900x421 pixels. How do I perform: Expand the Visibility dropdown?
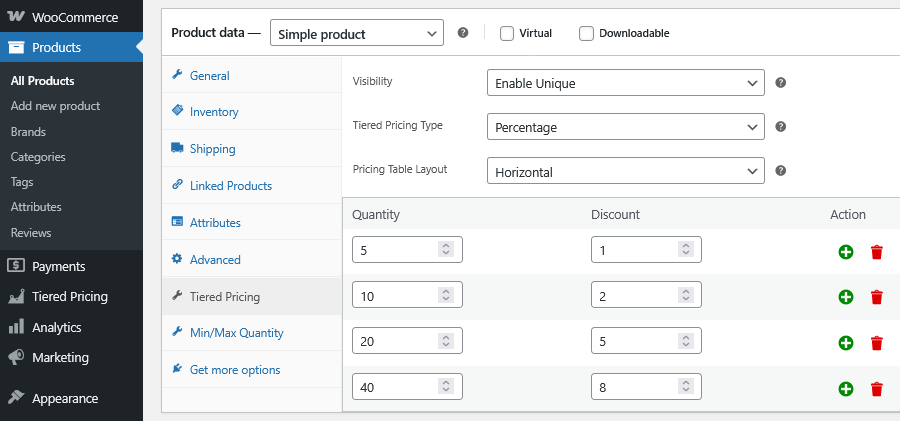pos(625,84)
